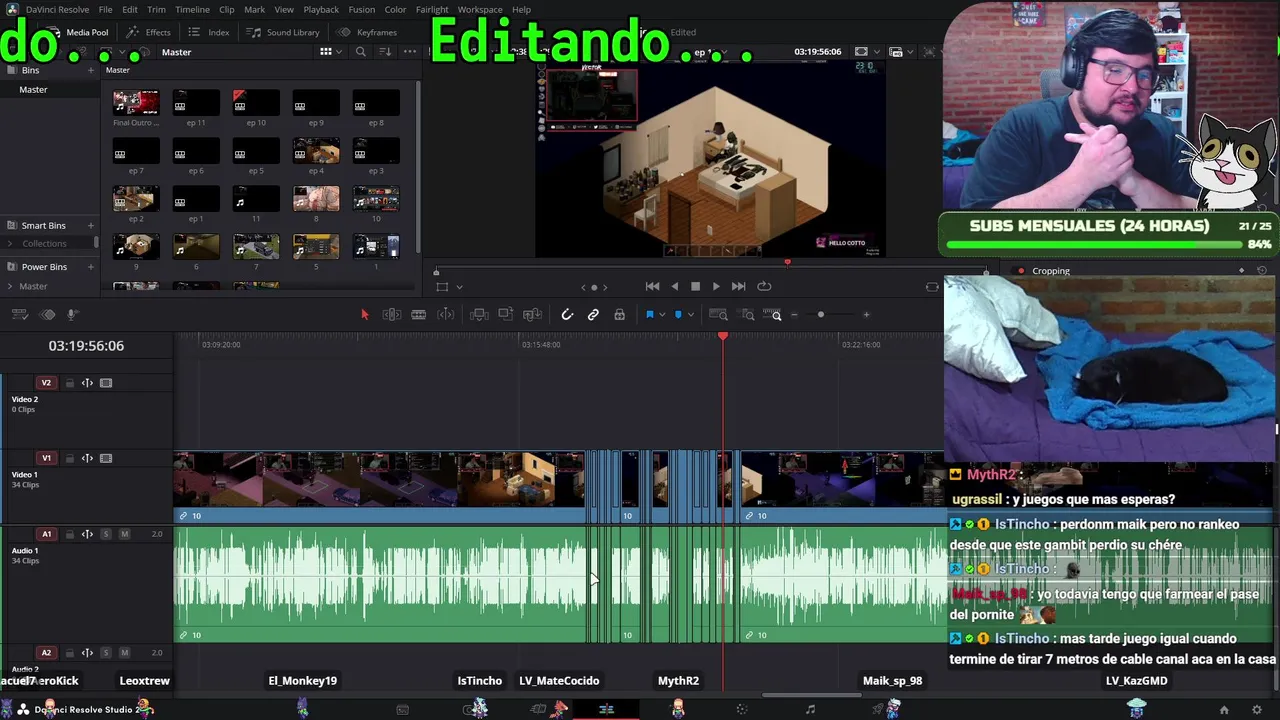Screen dimensions: 1280x720
Task: Disable the Video 1 track filmstrip toggle
Action: point(106,458)
